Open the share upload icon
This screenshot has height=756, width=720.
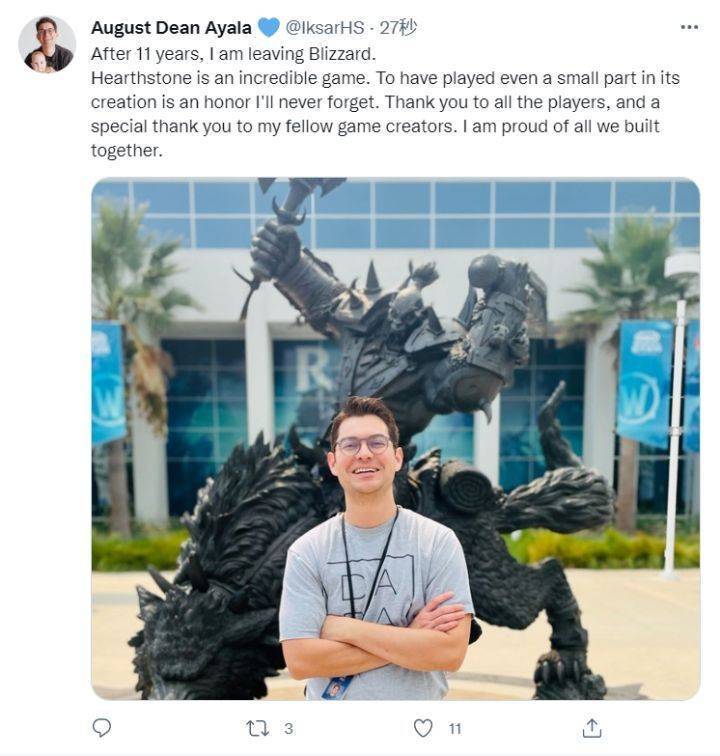click(x=592, y=728)
